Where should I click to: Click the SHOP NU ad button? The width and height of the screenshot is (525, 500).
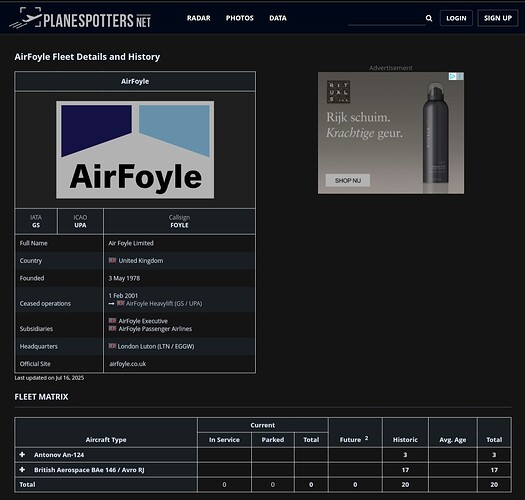[x=348, y=181]
